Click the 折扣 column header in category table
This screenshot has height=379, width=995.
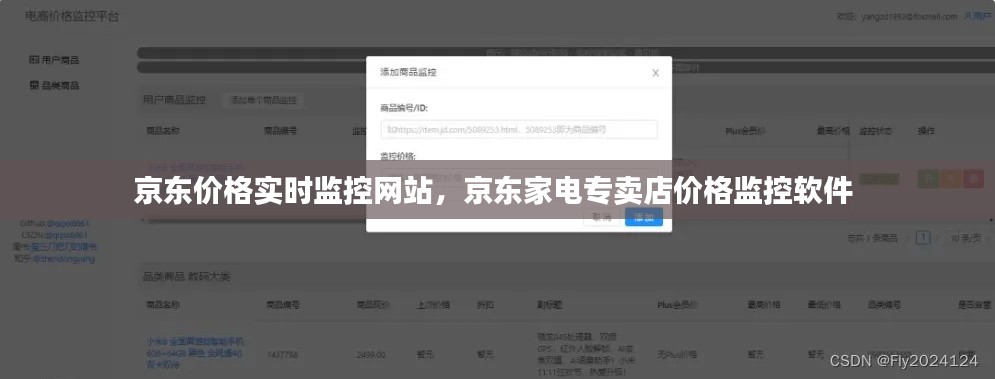pos(485,305)
